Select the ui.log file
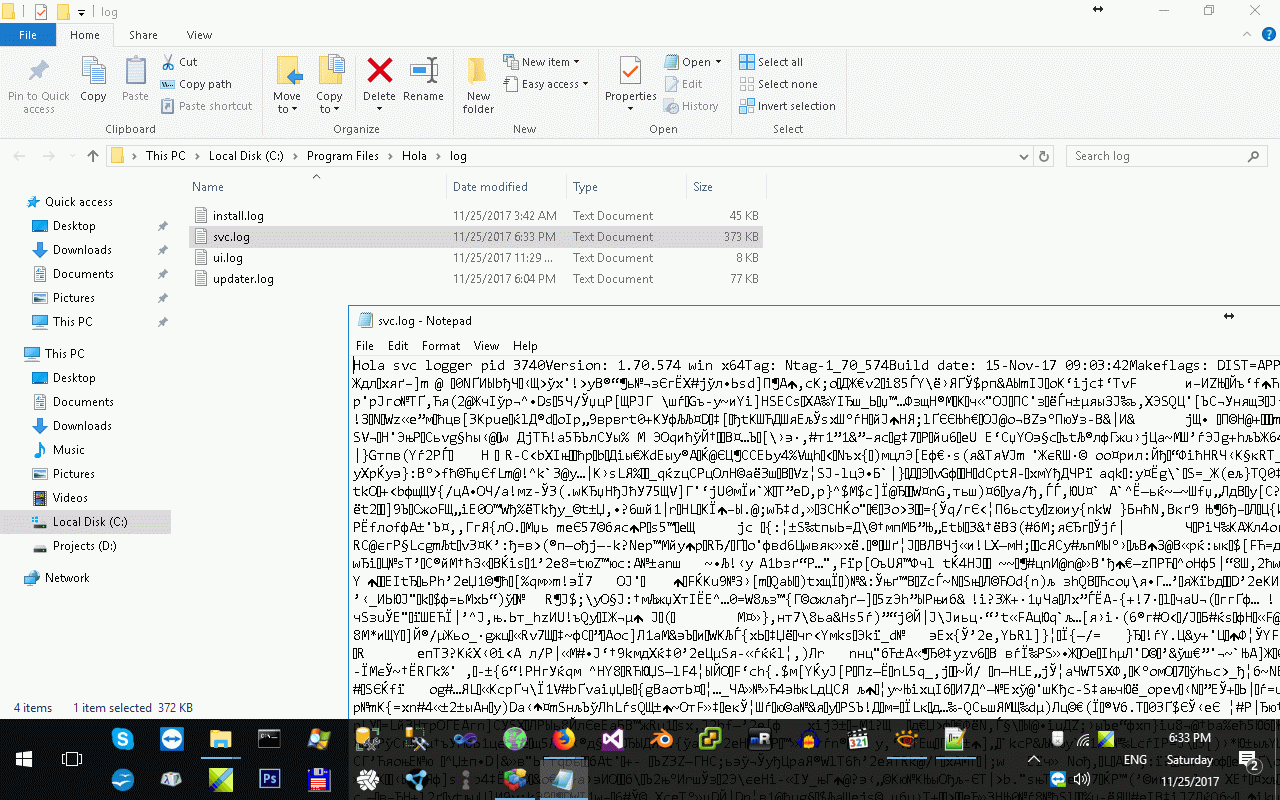The width and height of the screenshot is (1280, 800). [x=475, y=258]
